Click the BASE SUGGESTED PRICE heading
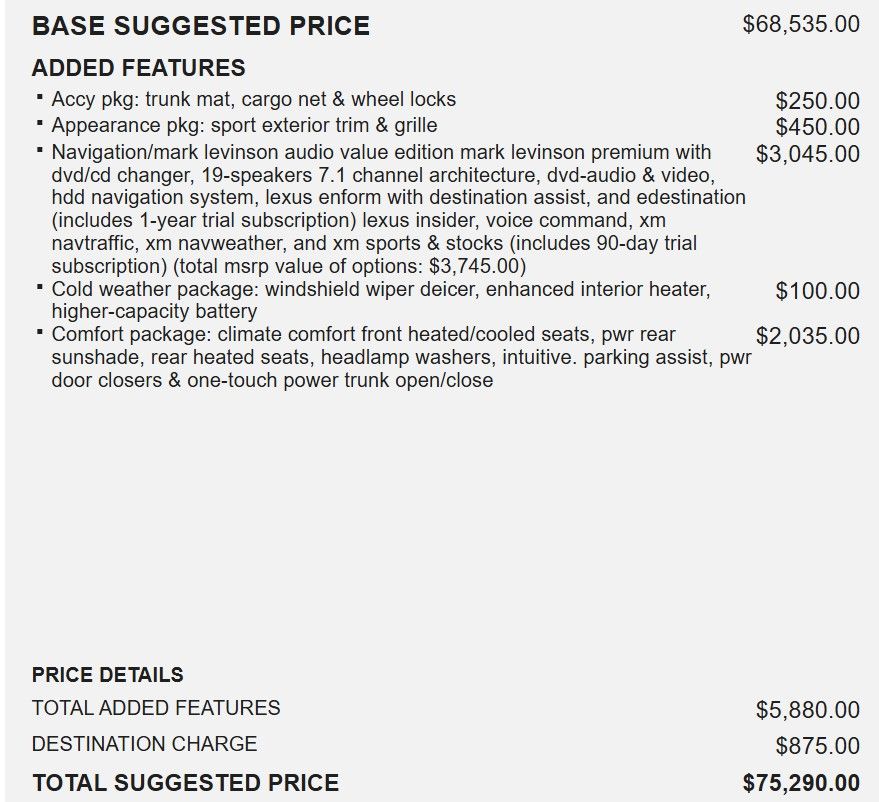879x802 pixels. pos(200,26)
